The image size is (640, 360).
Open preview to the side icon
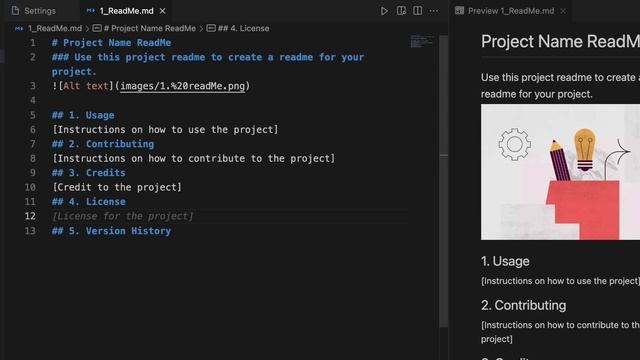[x=401, y=11]
